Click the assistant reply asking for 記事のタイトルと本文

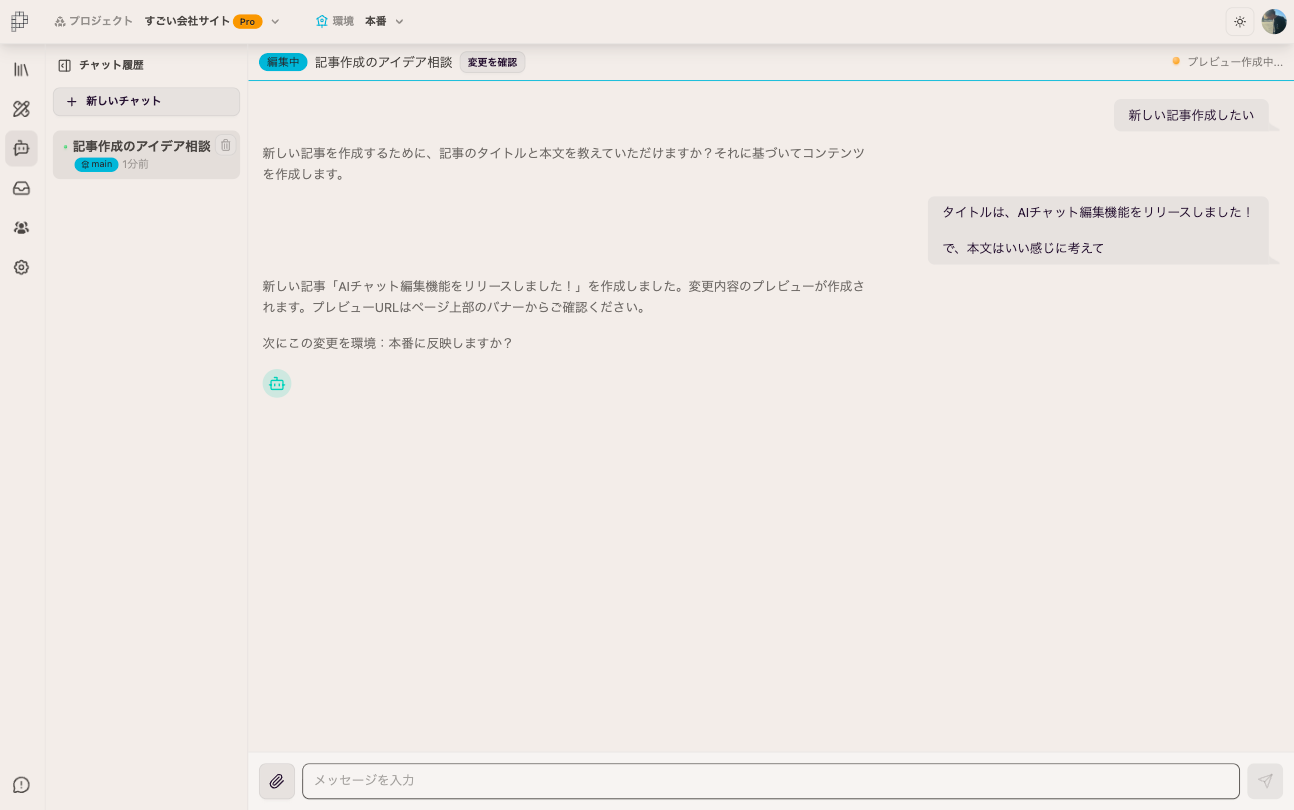pos(564,163)
